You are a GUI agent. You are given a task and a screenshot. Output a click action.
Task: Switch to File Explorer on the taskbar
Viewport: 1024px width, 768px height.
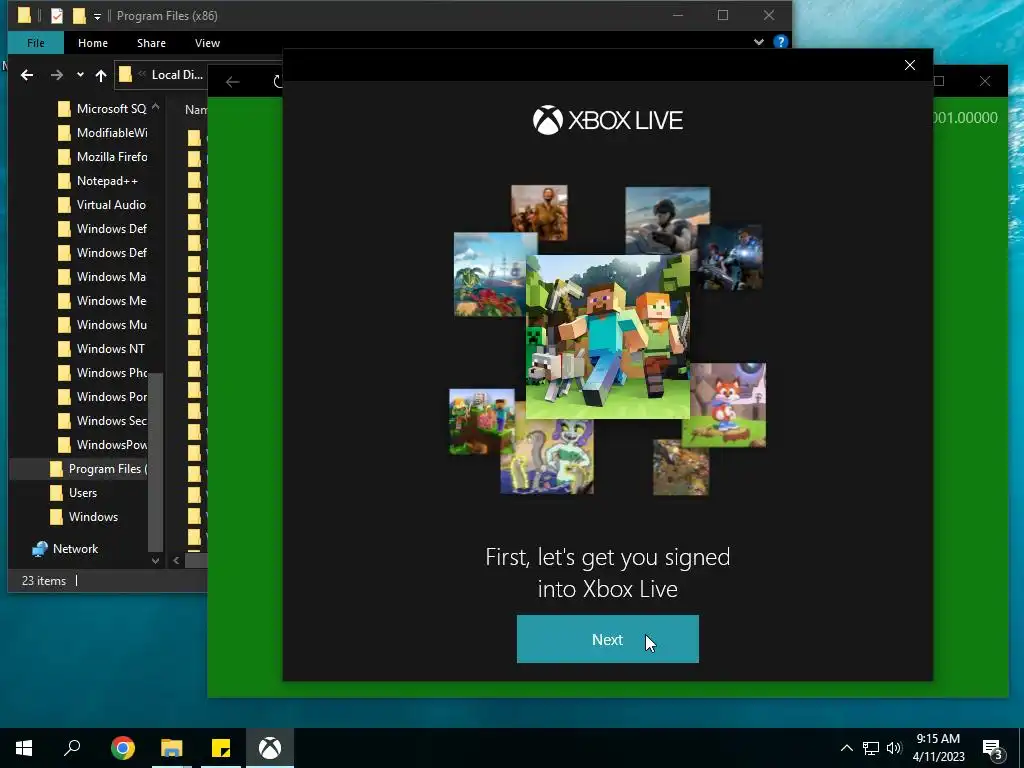pos(172,748)
